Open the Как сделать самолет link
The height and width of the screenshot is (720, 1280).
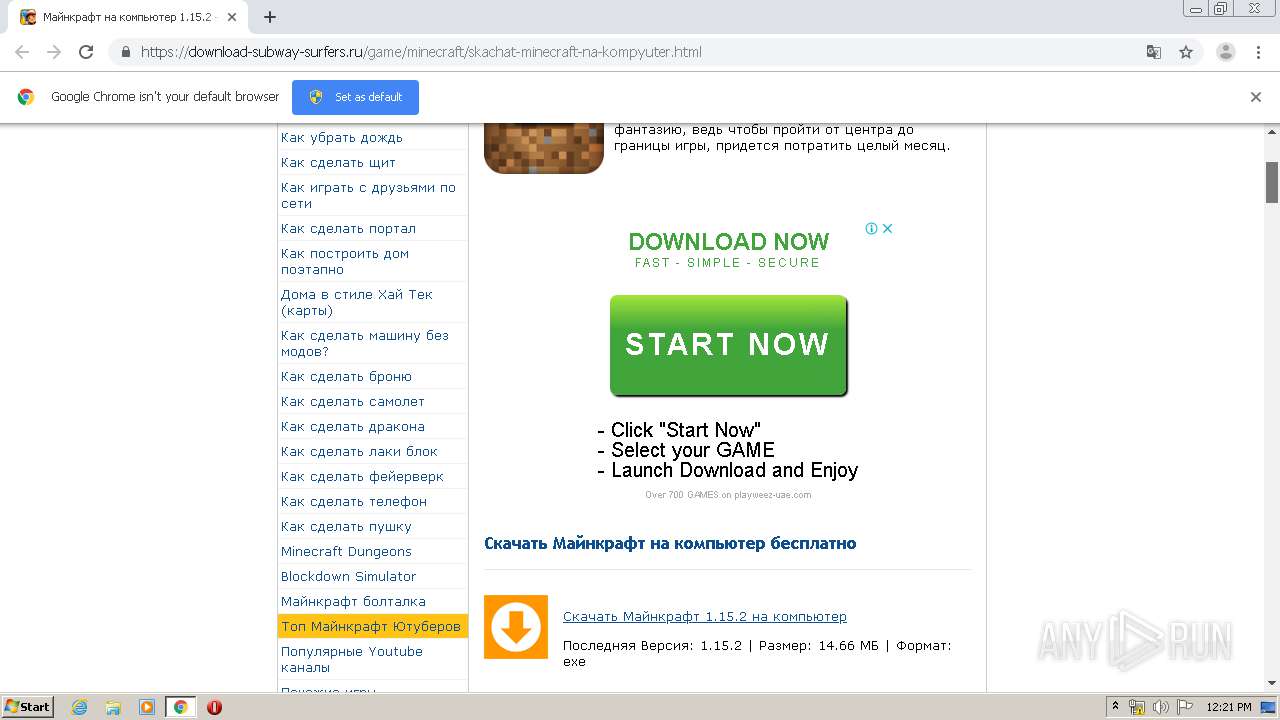[353, 401]
